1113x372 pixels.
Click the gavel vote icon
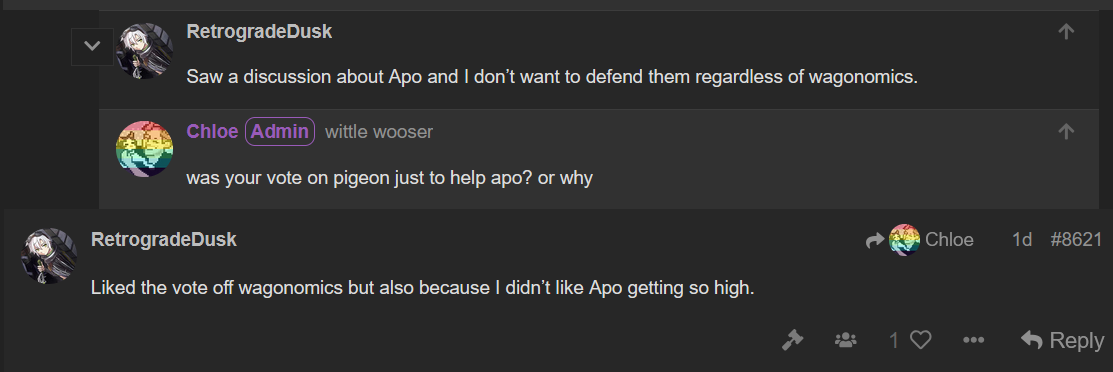tap(792, 341)
